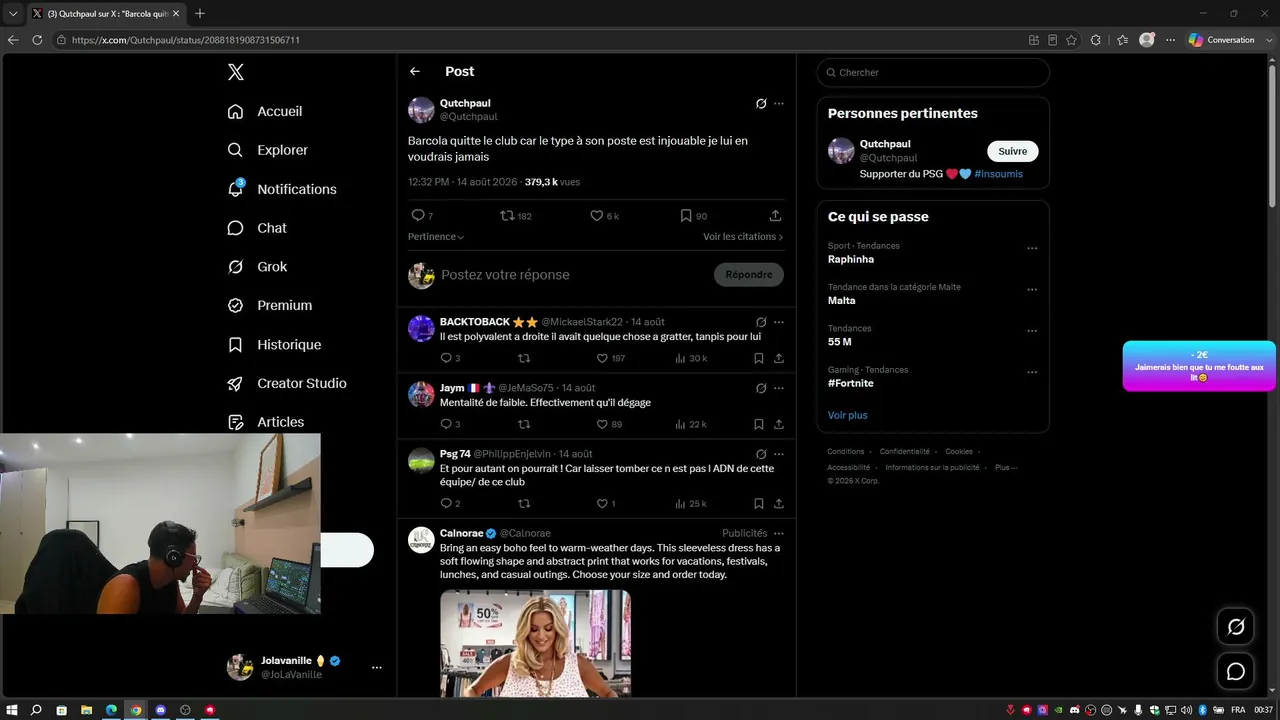Open the floating chat messages button
This screenshot has height=720, width=1280.
(x=1236, y=671)
